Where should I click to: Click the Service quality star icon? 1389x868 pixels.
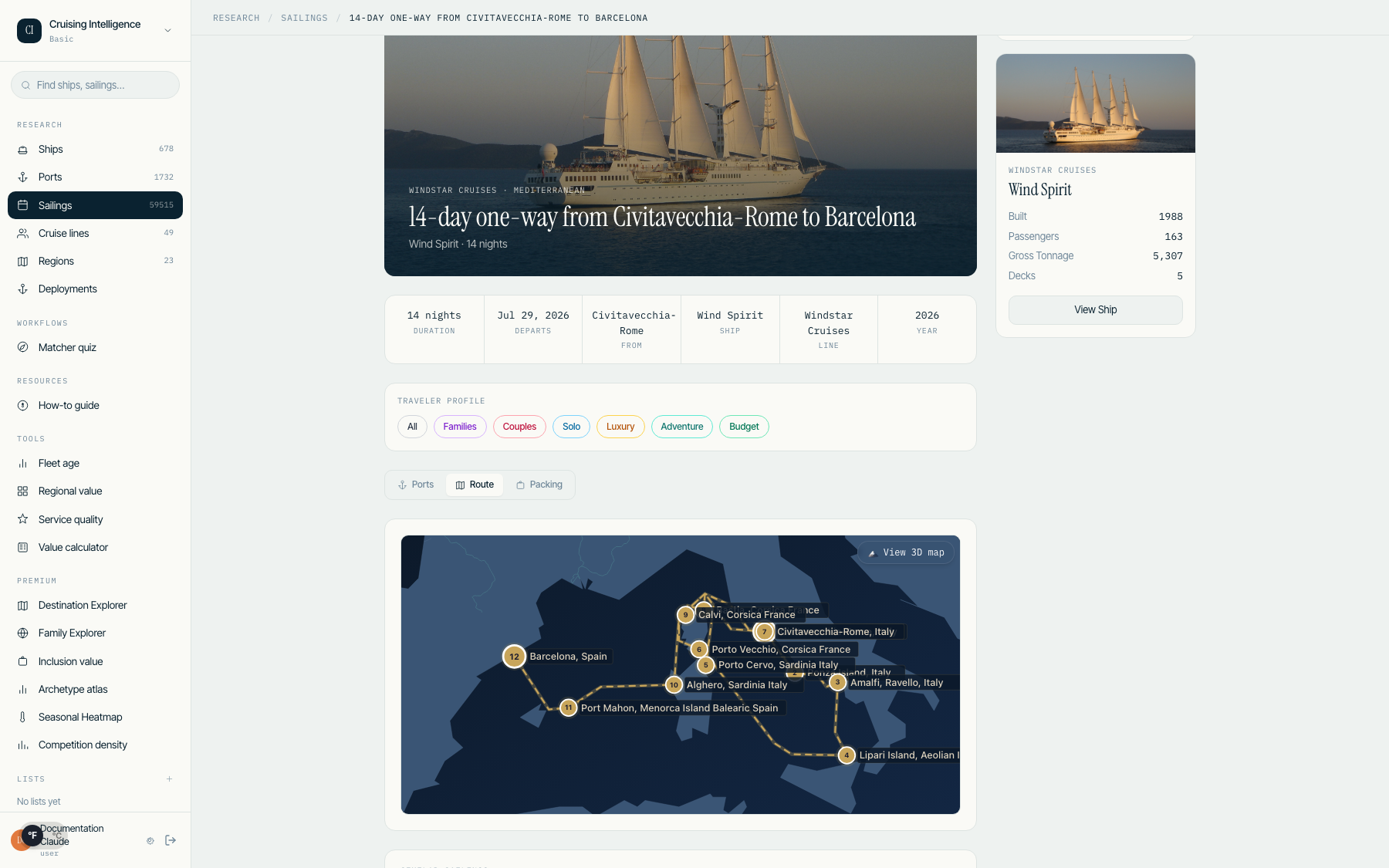tap(23, 519)
